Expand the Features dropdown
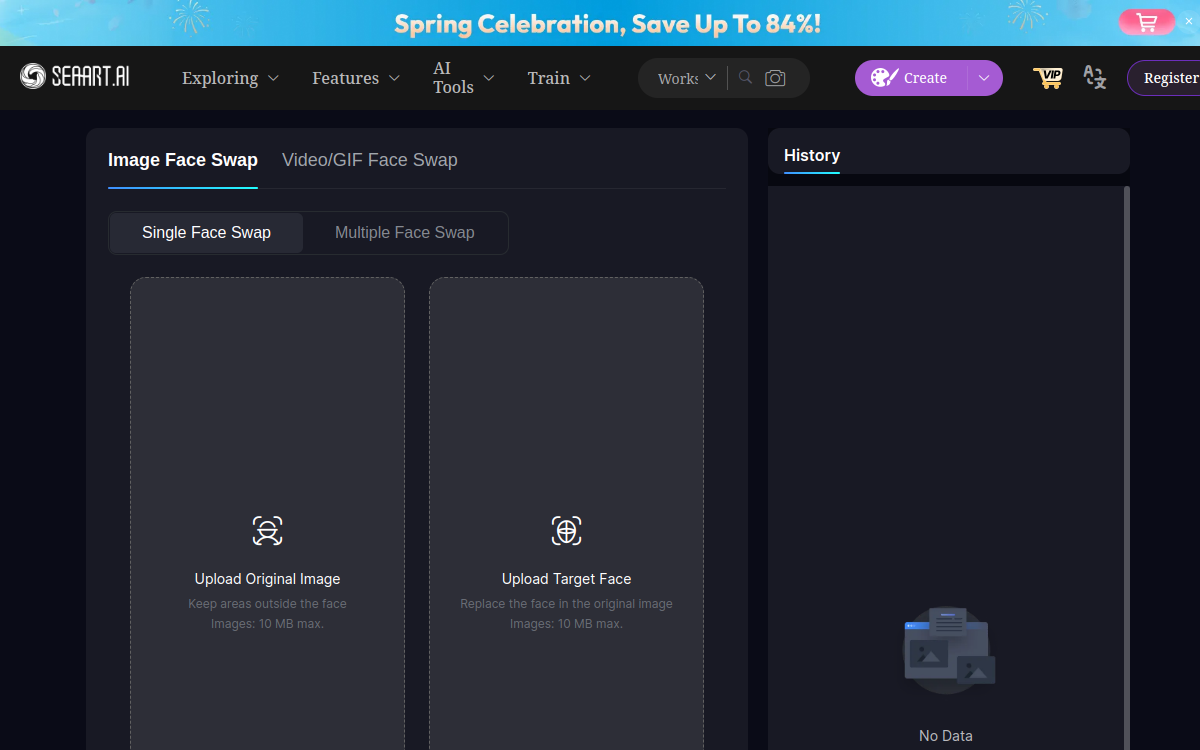1200x750 pixels. (x=356, y=78)
